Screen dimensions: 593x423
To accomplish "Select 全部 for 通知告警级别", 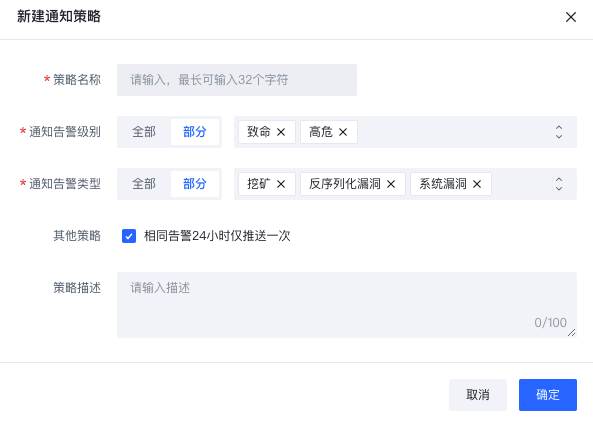I will 144,132.
